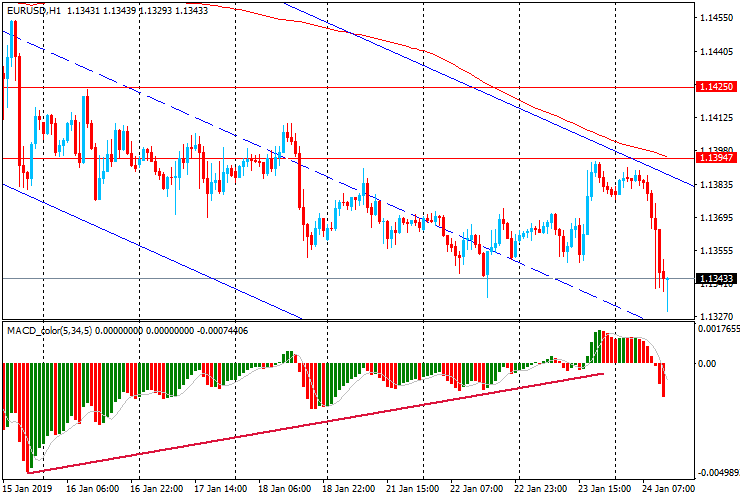The image size is (740, 500).
Task: Click the 16 Jan 06:00 time label
Action: pyautogui.click(x=92, y=488)
